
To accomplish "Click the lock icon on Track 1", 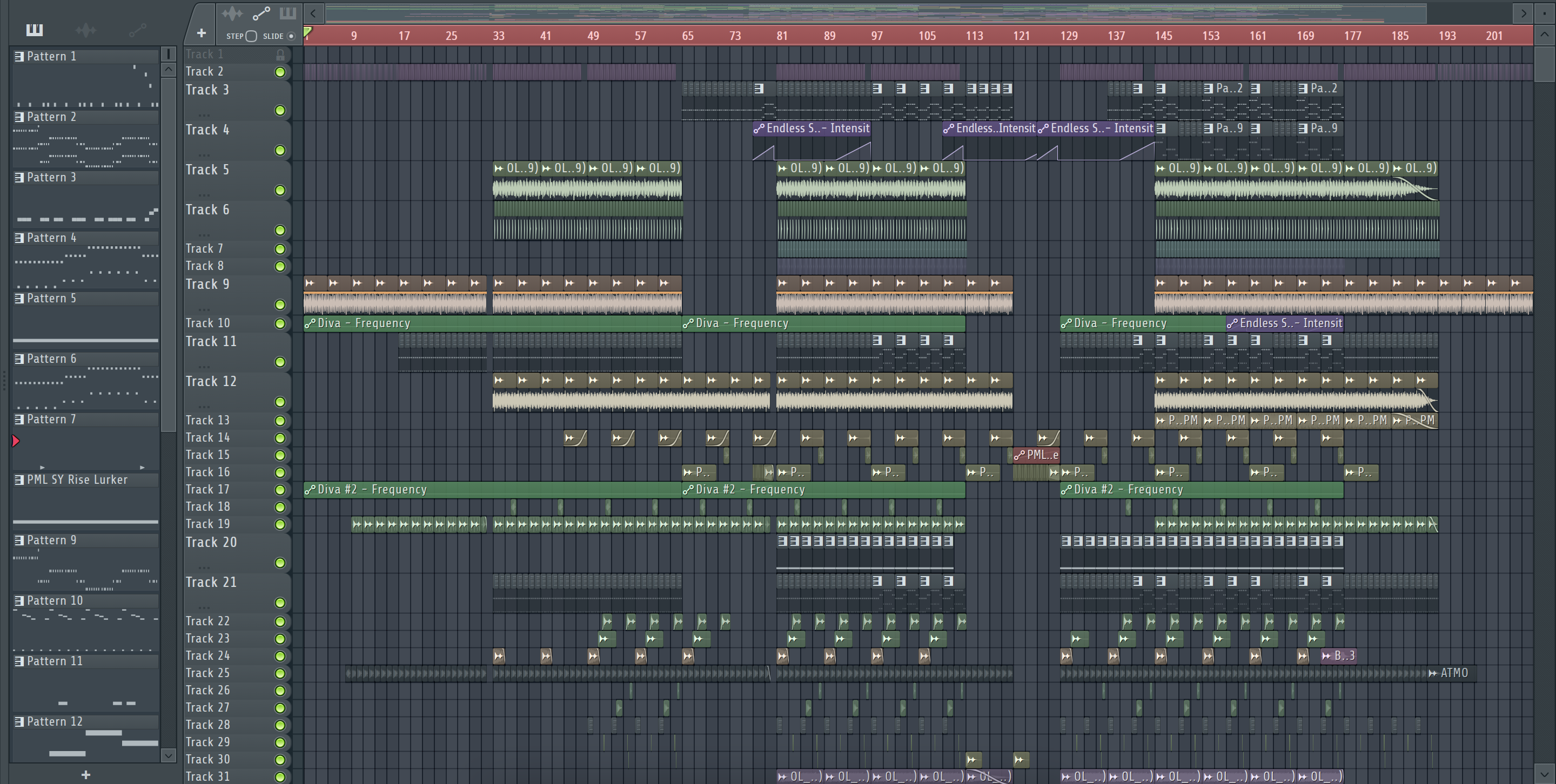I will click(x=280, y=55).
